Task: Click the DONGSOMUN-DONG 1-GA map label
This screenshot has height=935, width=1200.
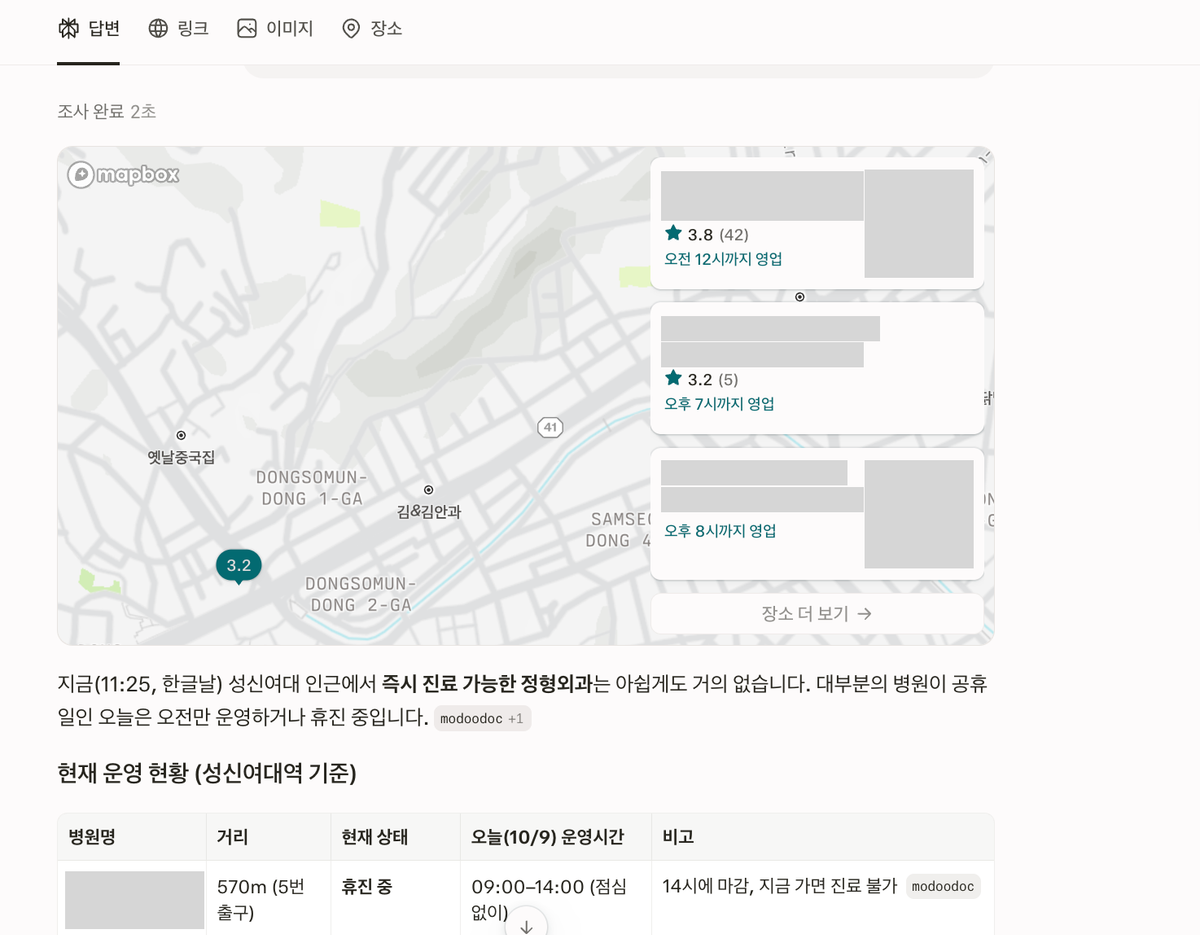Action: (x=312, y=488)
